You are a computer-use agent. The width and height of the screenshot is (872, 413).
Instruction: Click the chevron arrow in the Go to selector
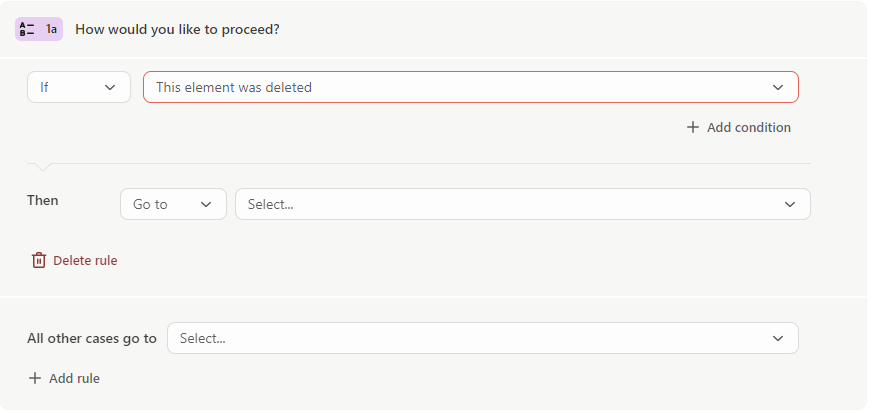(206, 204)
